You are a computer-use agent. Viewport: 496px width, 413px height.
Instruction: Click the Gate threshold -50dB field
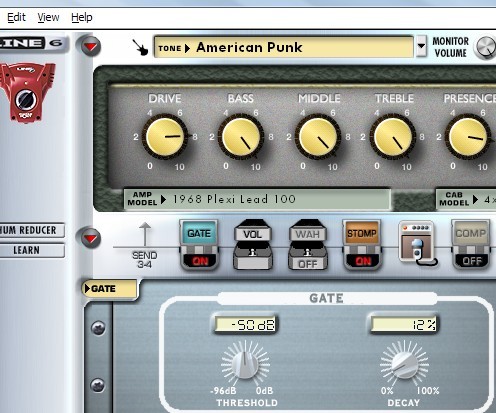tap(245, 324)
